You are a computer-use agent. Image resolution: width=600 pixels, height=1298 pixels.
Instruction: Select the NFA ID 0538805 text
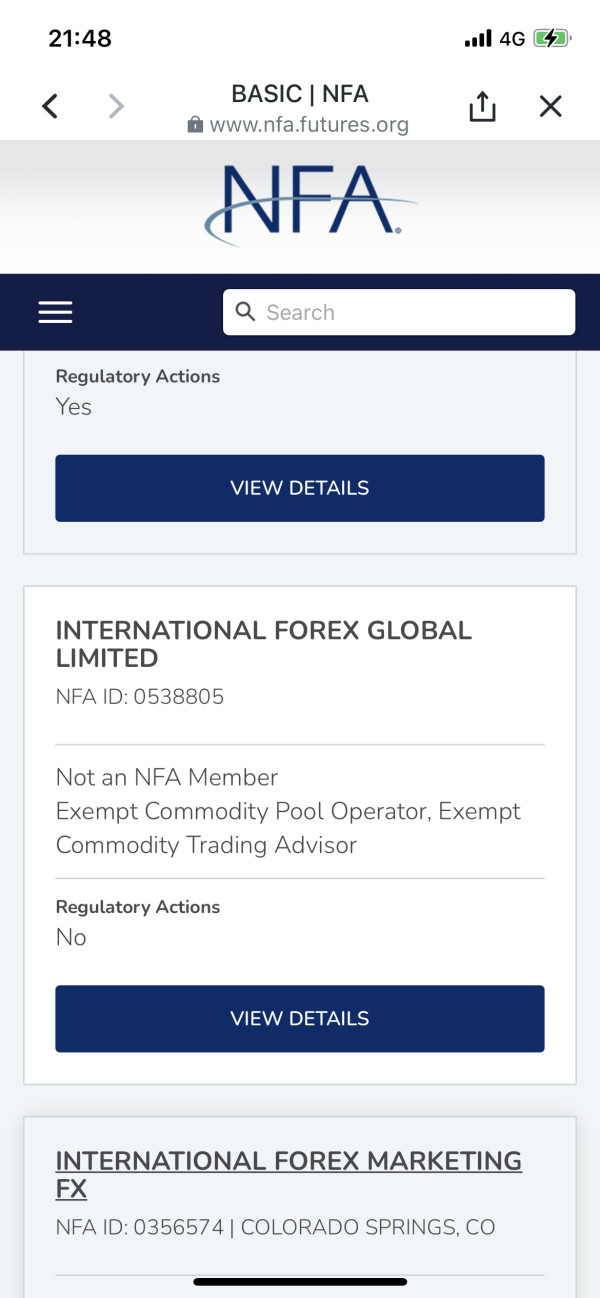point(140,696)
